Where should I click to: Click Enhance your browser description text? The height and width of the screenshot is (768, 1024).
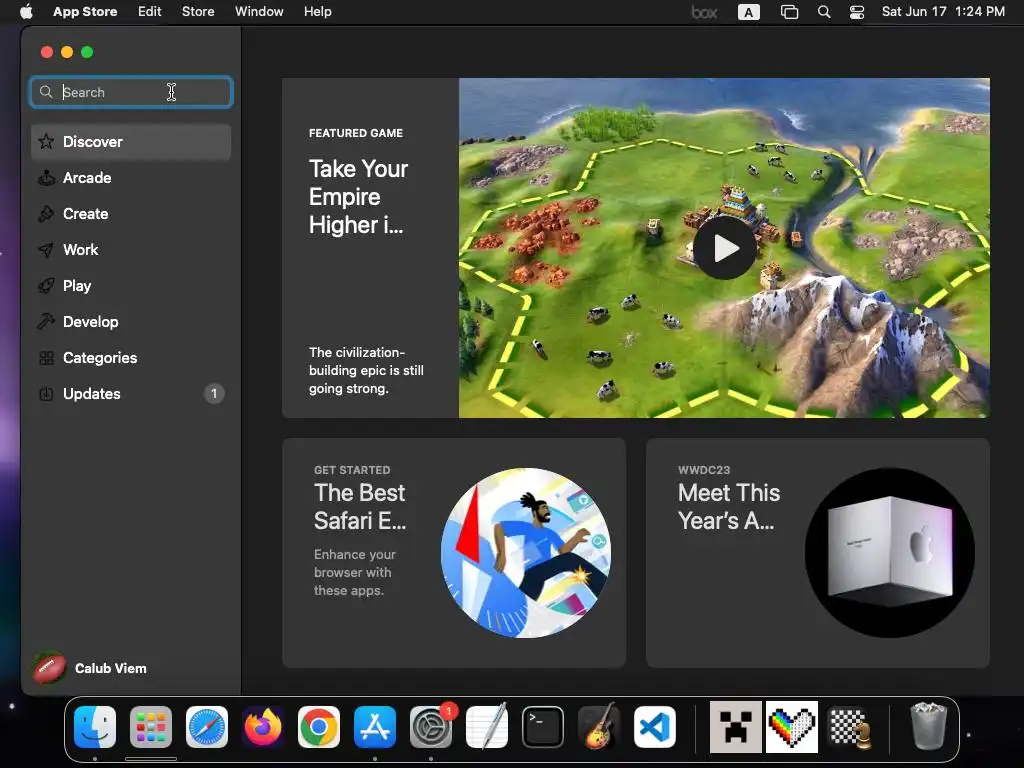click(355, 572)
